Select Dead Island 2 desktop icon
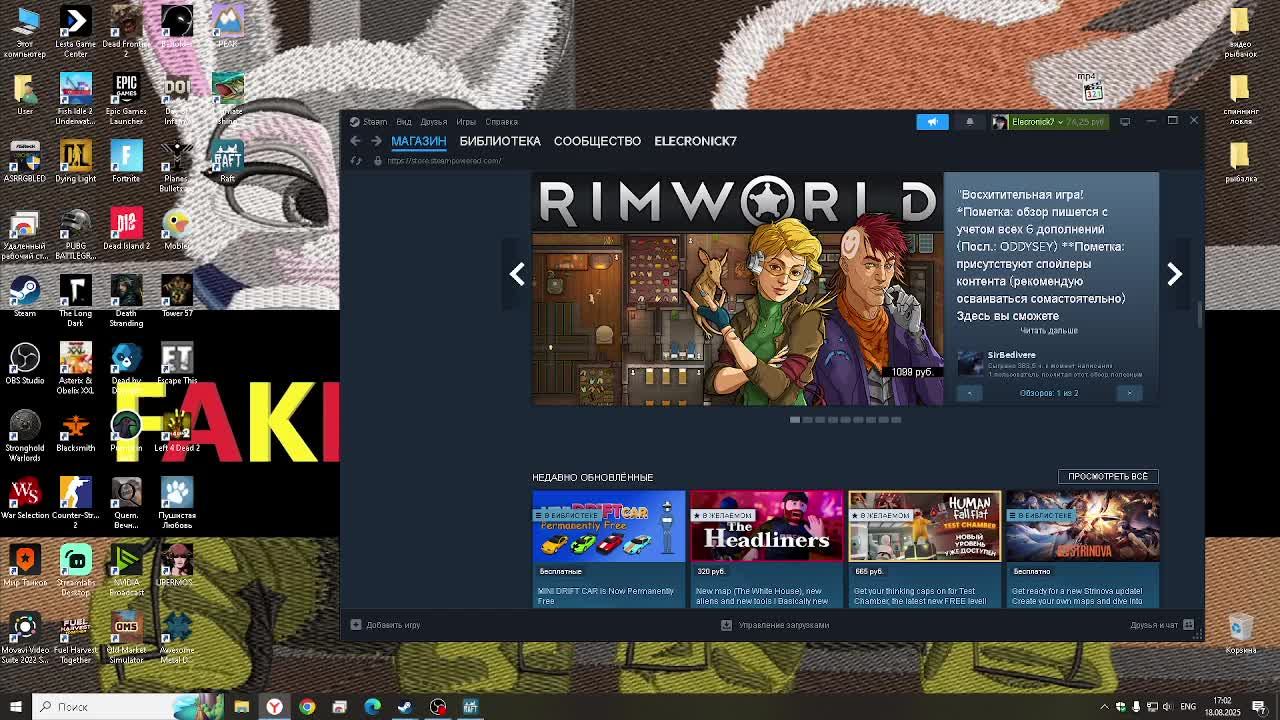Viewport: 1280px width, 720px height. pyautogui.click(x=126, y=229)
